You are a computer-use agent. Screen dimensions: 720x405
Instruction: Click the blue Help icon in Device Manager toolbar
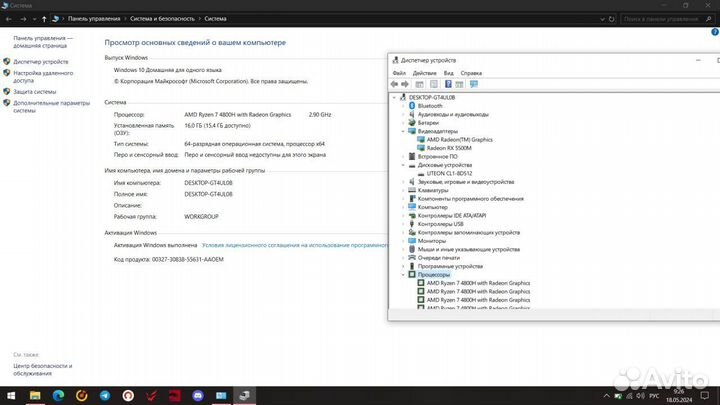(x=448, y=84)
